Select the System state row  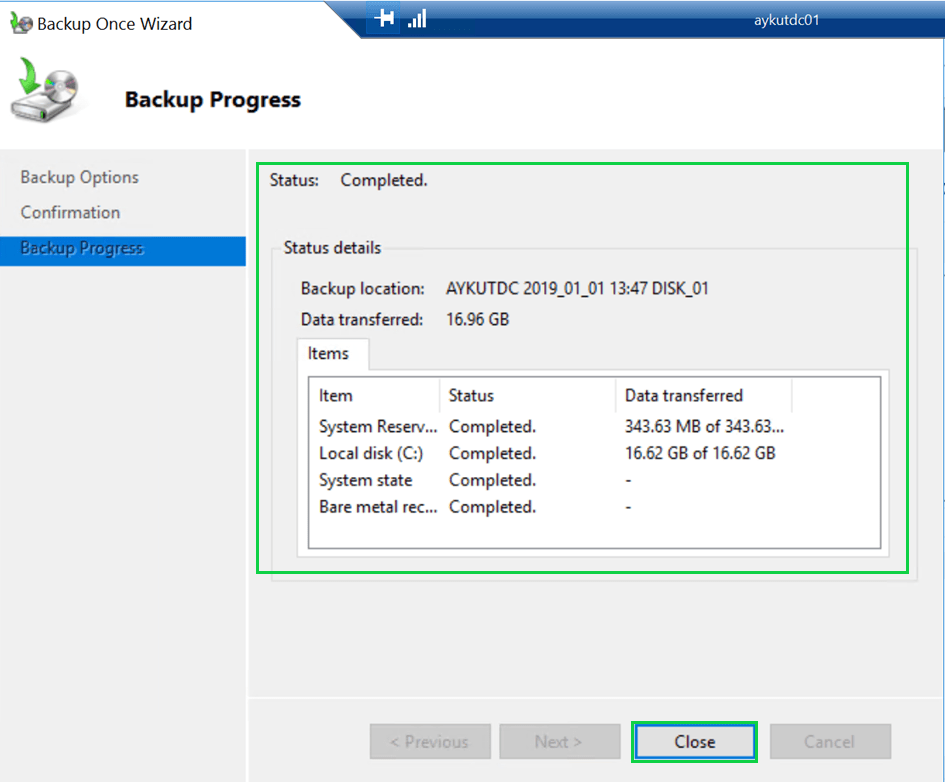click(365, 480)
